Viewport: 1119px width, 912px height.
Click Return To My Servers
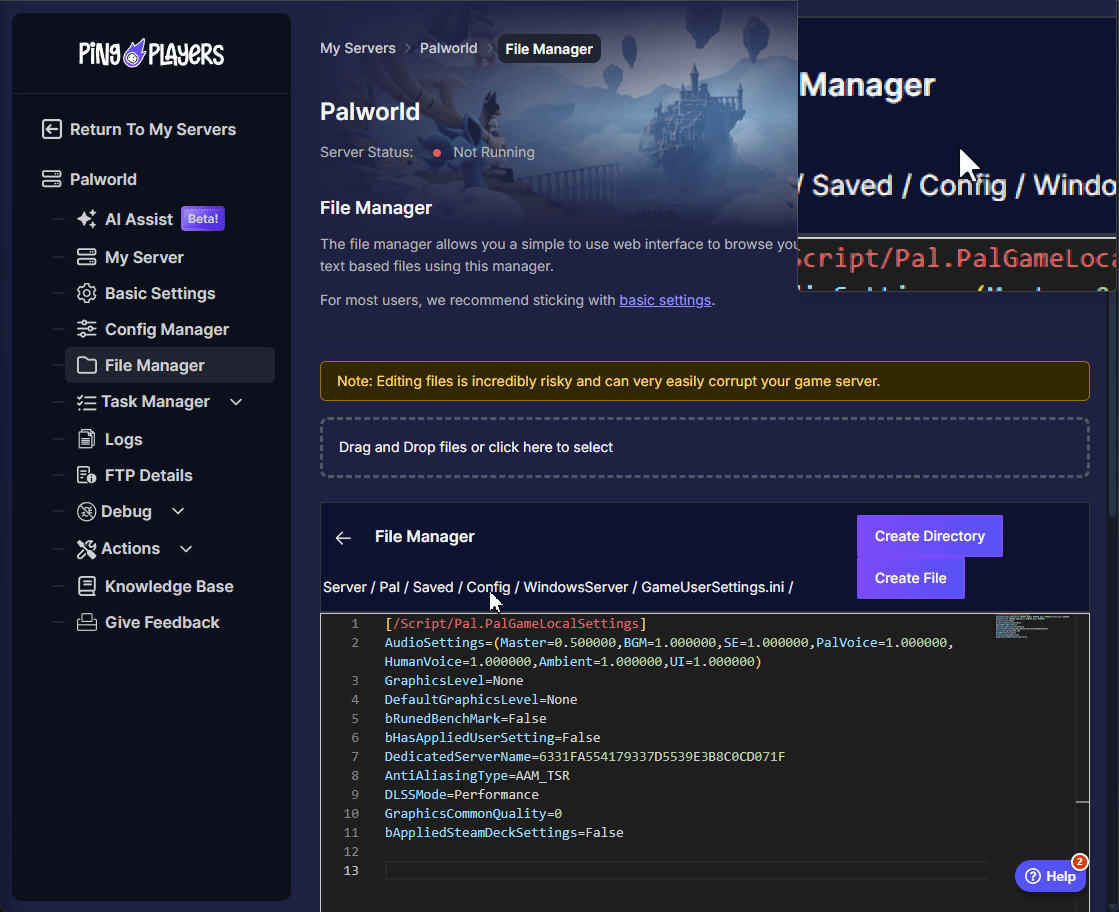coord(153,129)
